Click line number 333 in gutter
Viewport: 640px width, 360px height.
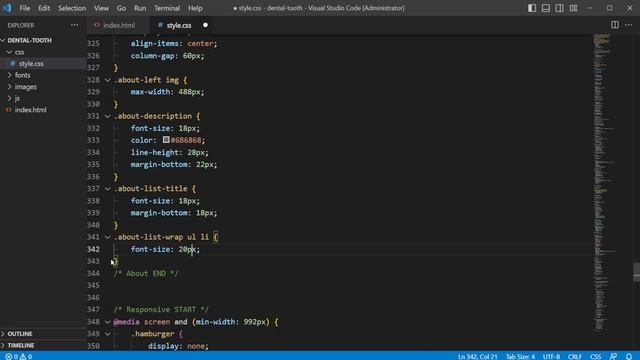[93, 140]
